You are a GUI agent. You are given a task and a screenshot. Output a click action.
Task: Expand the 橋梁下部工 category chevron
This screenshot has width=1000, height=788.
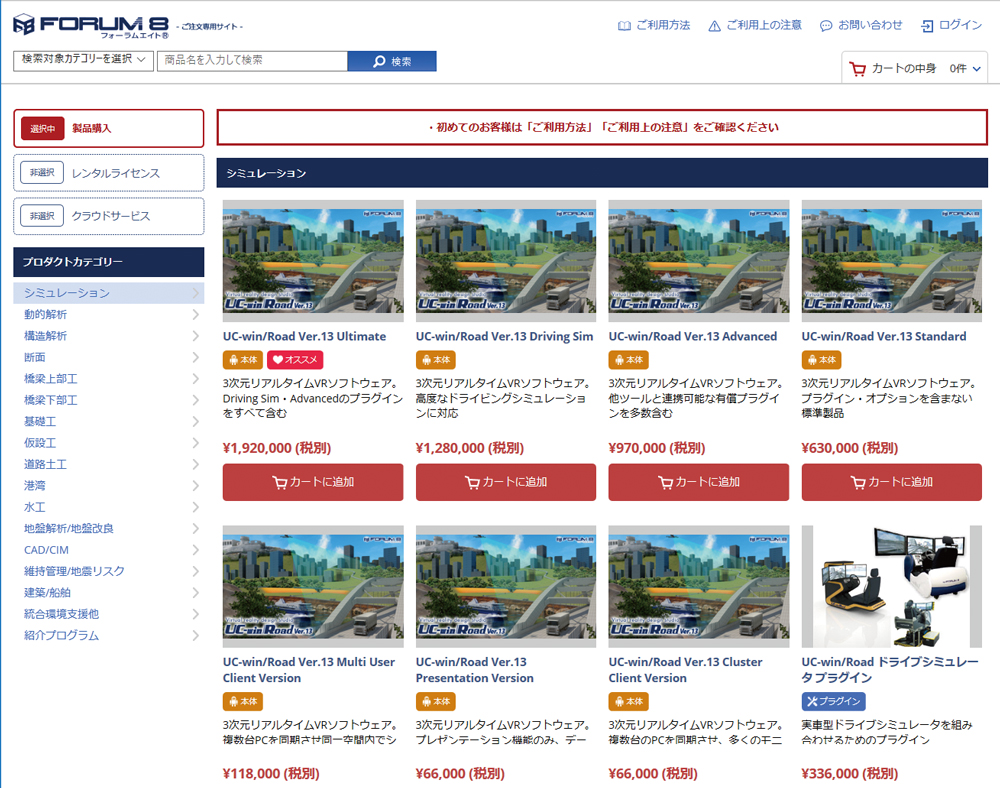pyautogui.click(x=196, y=400)
